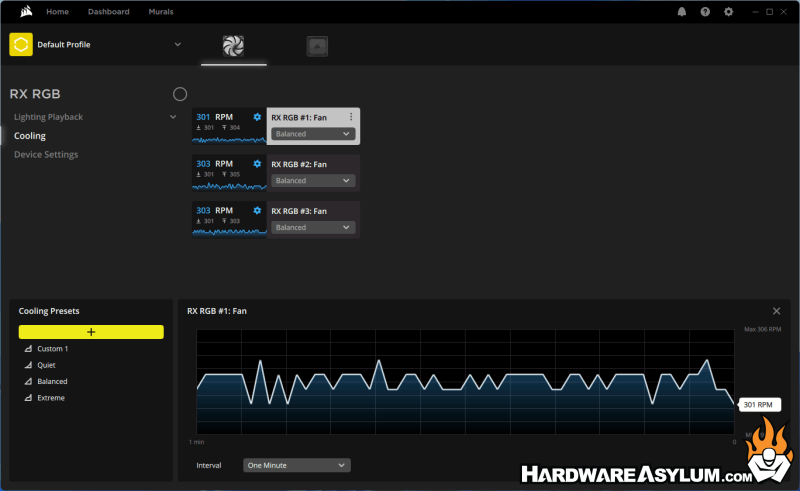The image size is (800, 491).
Task: Open iCUE settings gear in title bar
Action: coord(729,12)
